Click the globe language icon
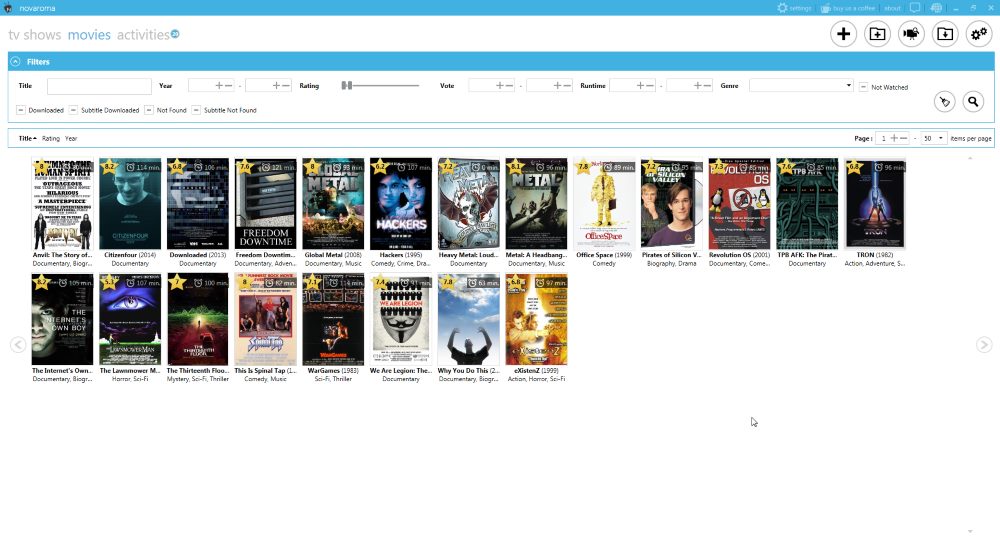 pos(936,8)
